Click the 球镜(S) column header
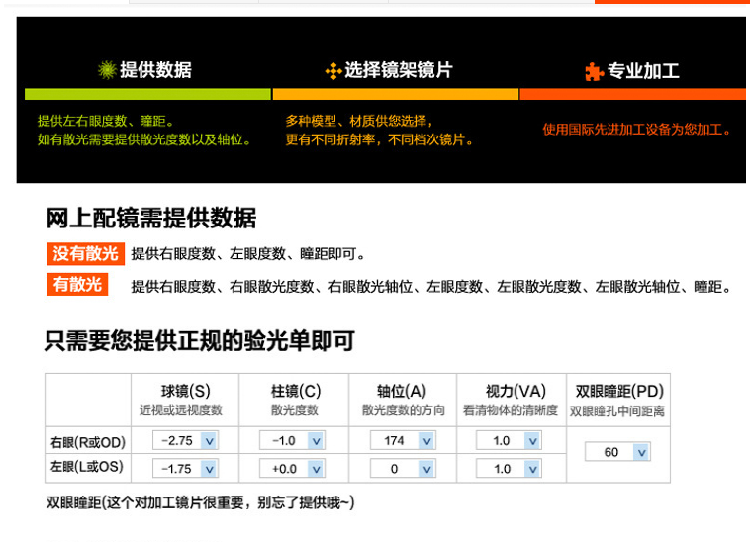 (186, 391)
